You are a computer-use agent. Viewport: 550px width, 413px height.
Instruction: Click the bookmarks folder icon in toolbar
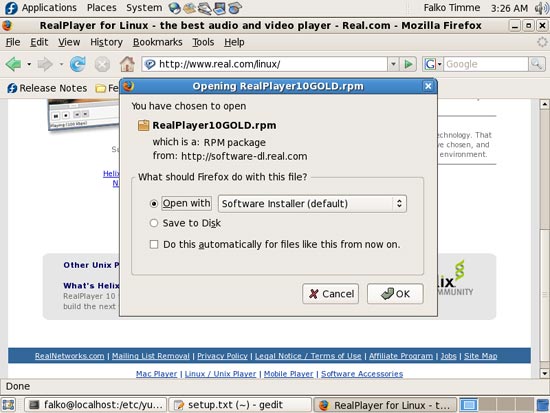coord(100,88)
